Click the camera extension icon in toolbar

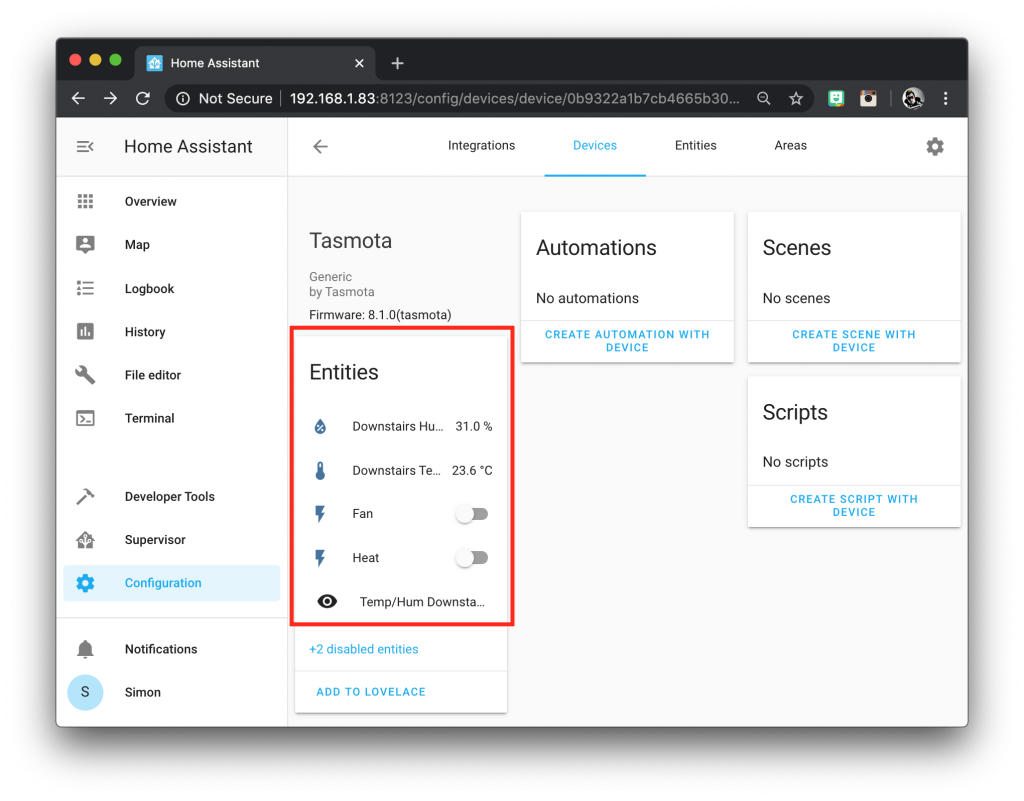click(x=868, y=99)
